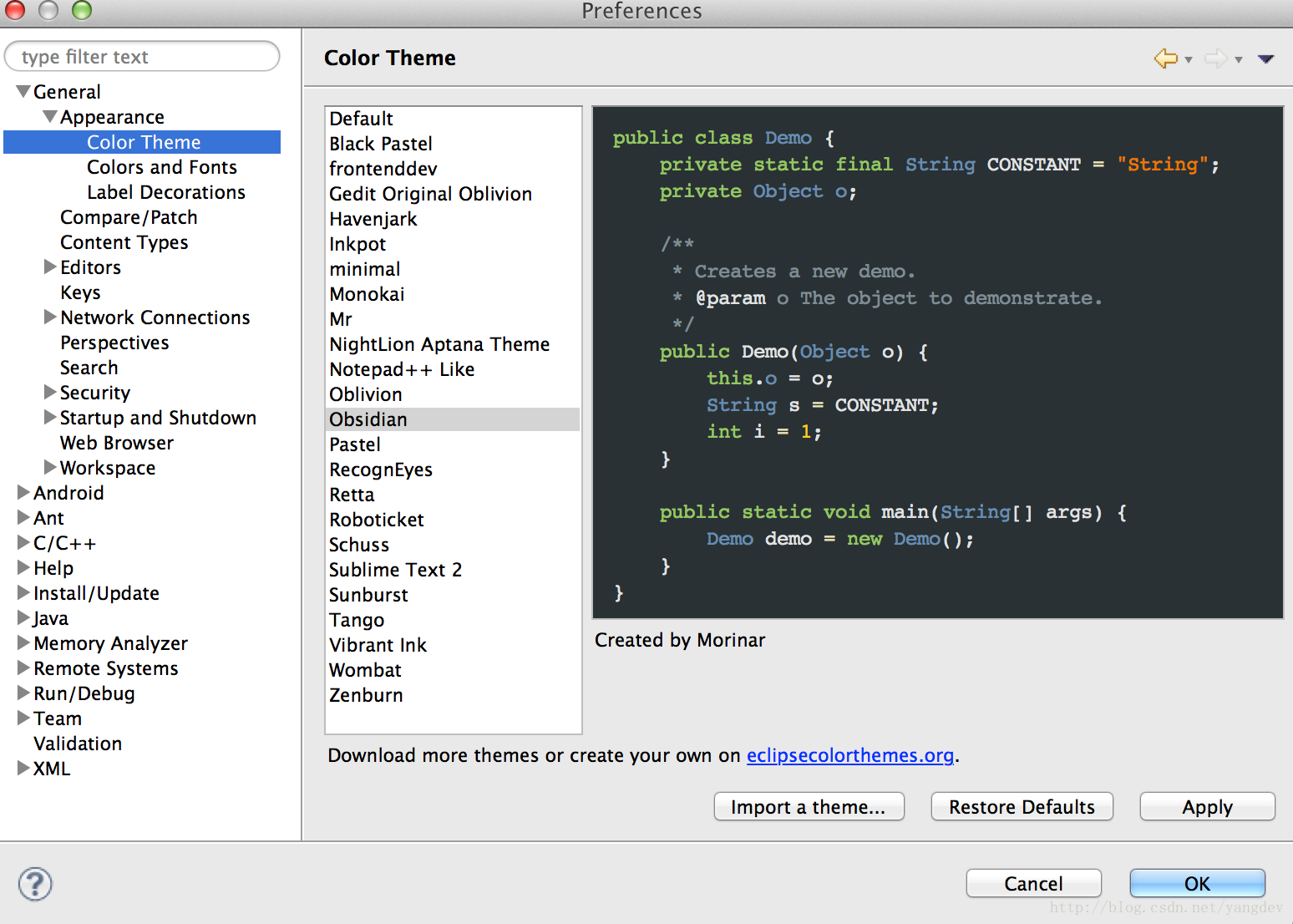The image size is (1293, 924).
Task: Choose the Sunburst theme
Action: [453, 595]
